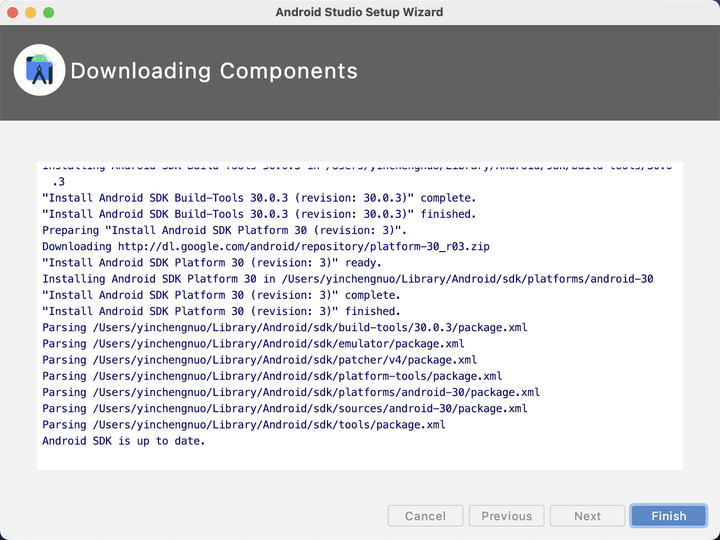Click the Preparing "Install Android SDK Platform 30" line
The width and height of the screenshot is (720, 540).
(x=225, y=230)
